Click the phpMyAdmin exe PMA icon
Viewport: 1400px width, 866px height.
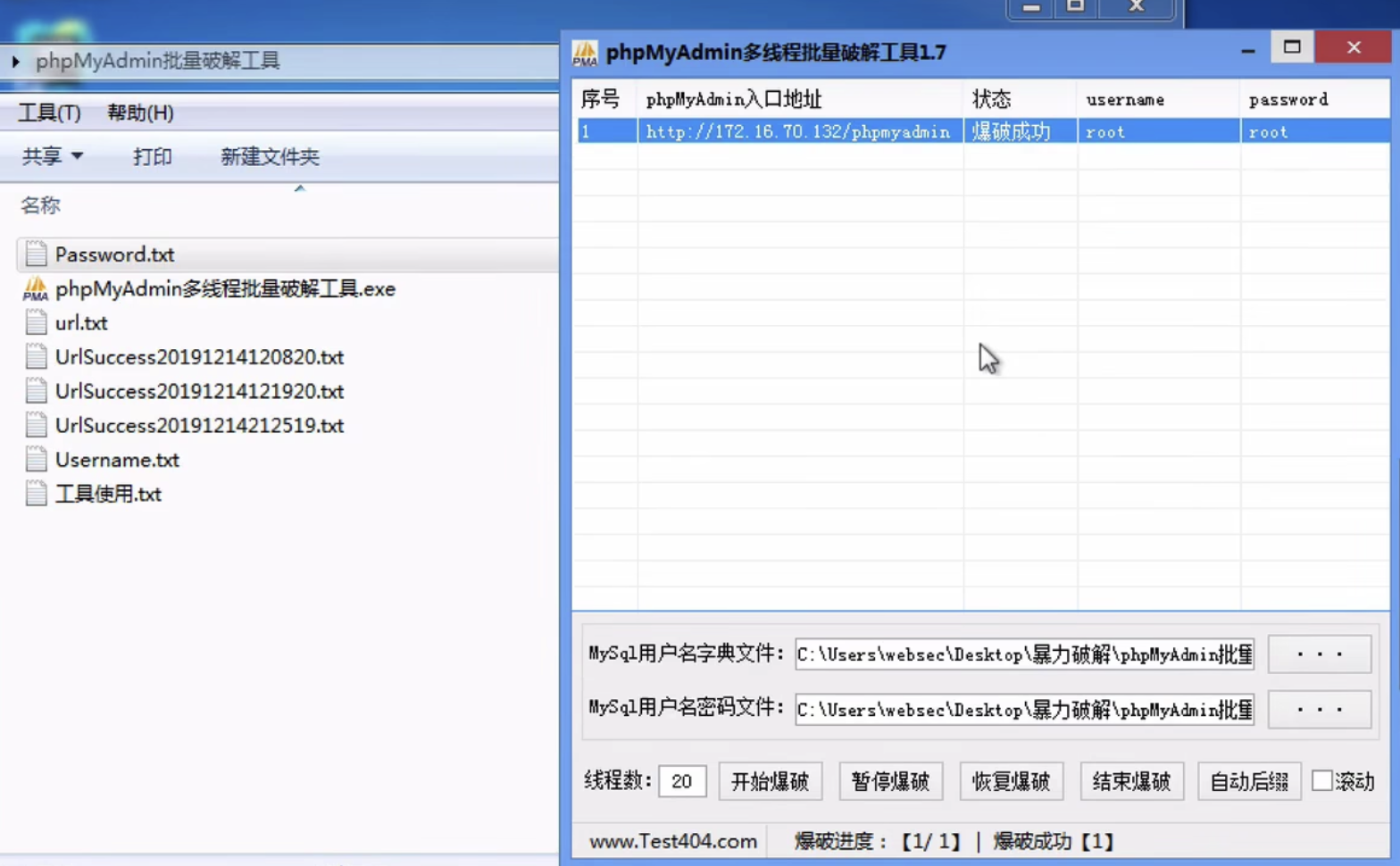pyautogui.click(x=36, y=288)
